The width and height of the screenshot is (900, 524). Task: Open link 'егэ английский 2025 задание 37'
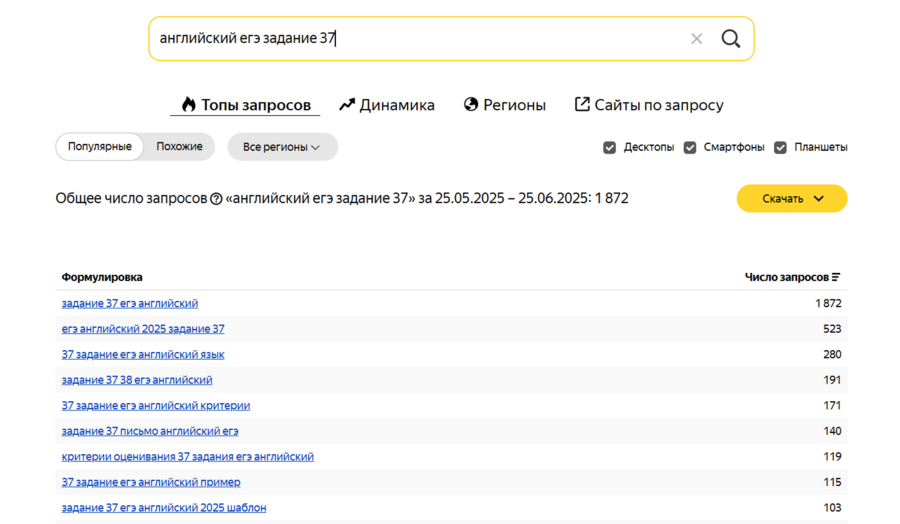(x=143, y=329)
